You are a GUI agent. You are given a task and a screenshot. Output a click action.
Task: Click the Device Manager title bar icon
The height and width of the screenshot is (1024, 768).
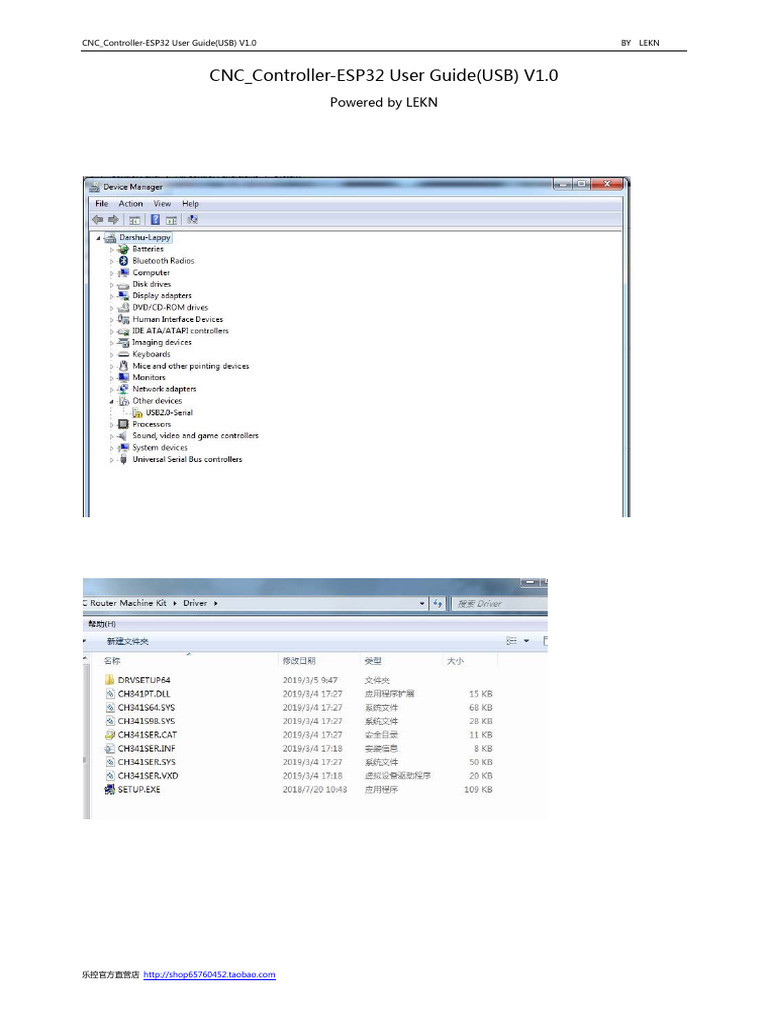(x=95, y=187)
